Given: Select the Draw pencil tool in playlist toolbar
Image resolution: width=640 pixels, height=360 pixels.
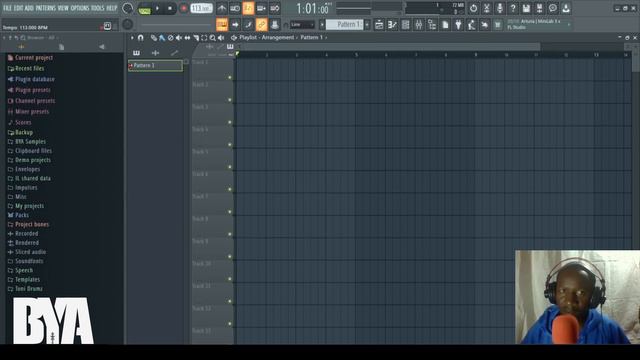Looking at the screenshot, I should [154, 38].
